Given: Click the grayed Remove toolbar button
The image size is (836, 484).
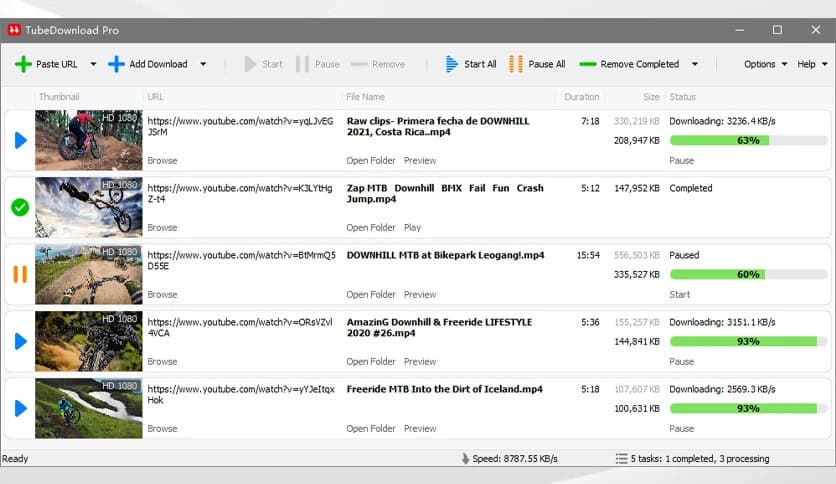Looking at the screenshot, I should (x=378, y=64).
